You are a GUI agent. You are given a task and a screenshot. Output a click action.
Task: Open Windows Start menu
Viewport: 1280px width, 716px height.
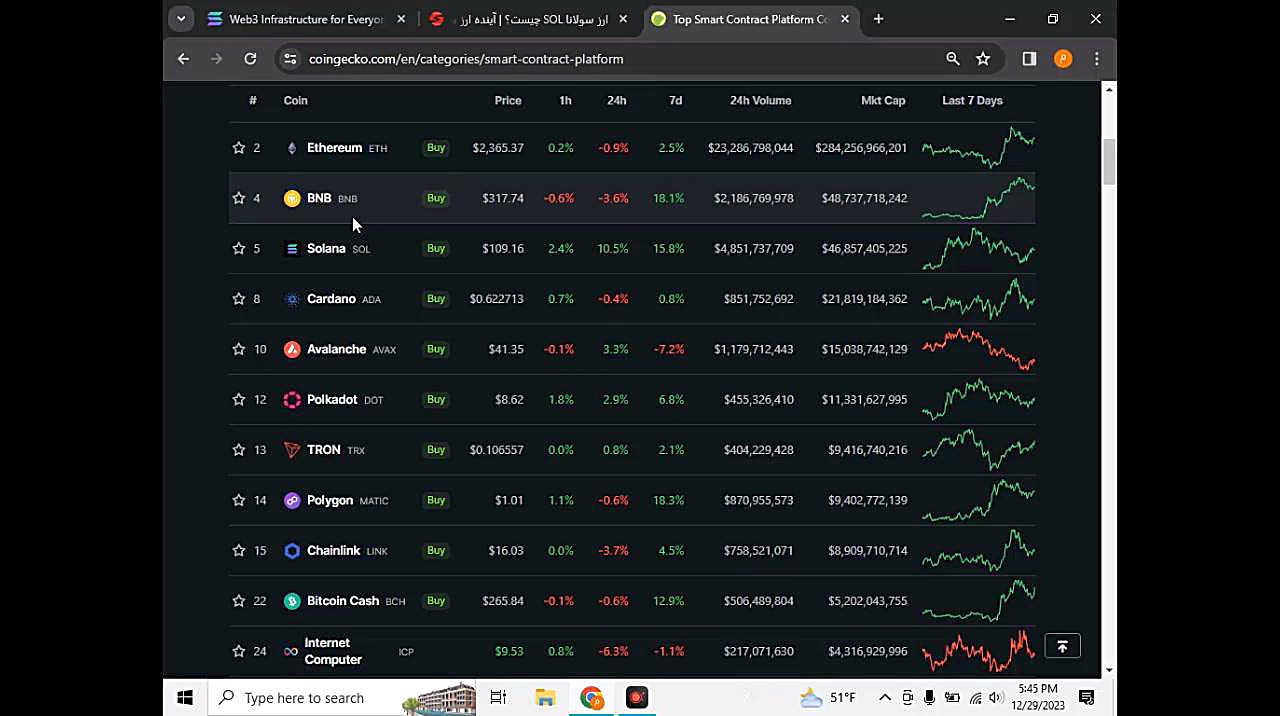pyautogui.click(x=185, y=698)
